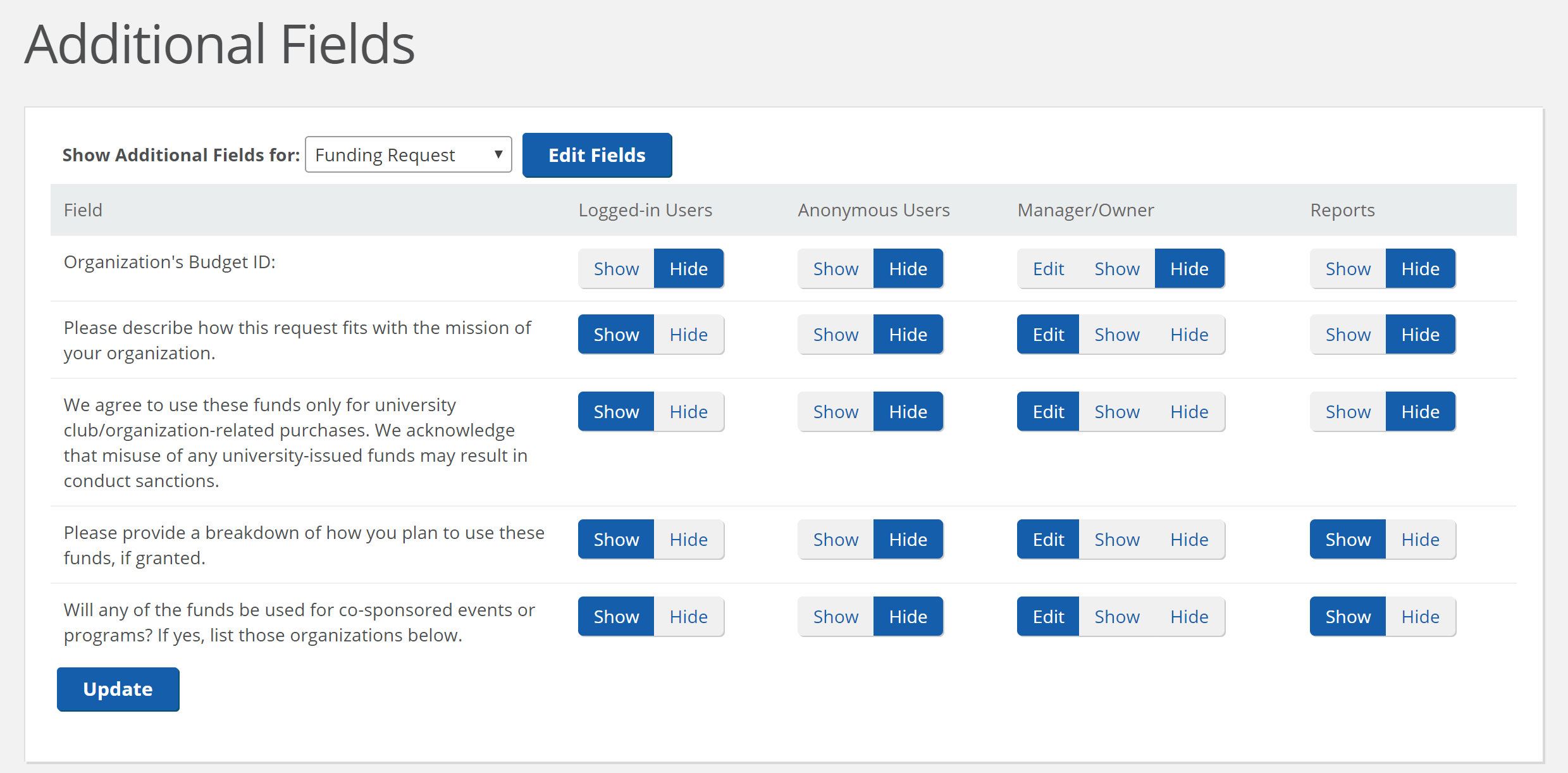This screenshot has height=773, width=1568.
Task: Show mission field in Reports
Action: click(x=1348, y=335)
